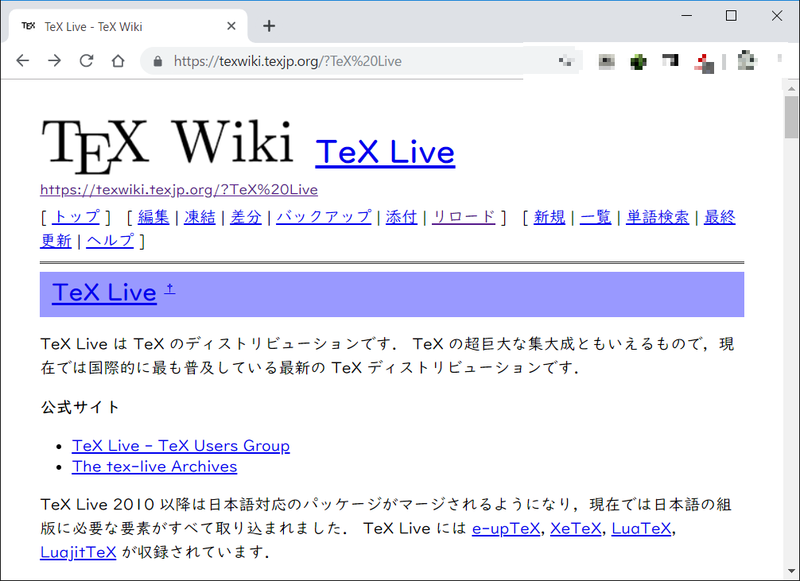800x581 pixels.
Task: Open the 編集 edit link
Action: (153, 217)
